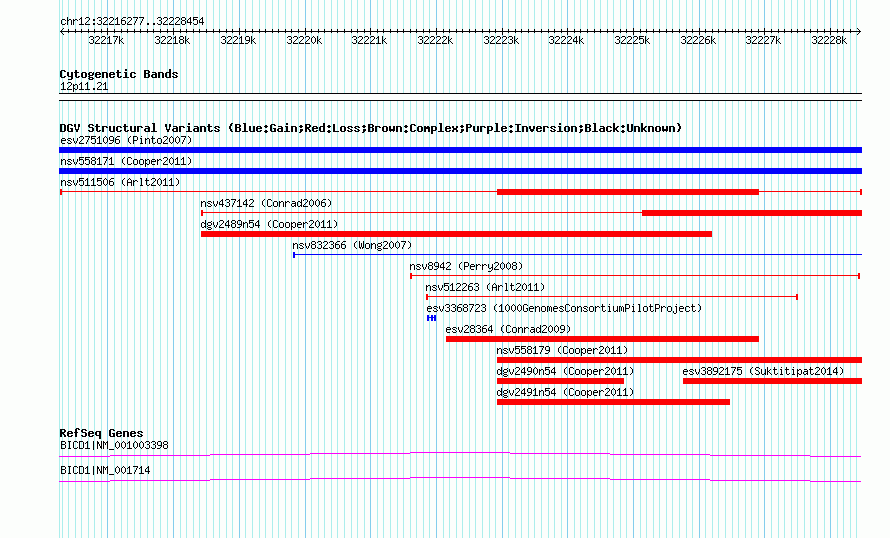This screenshot has height=538, width=890.
Task: Click the 32221k ruler tick label
Action: [369, 40]
